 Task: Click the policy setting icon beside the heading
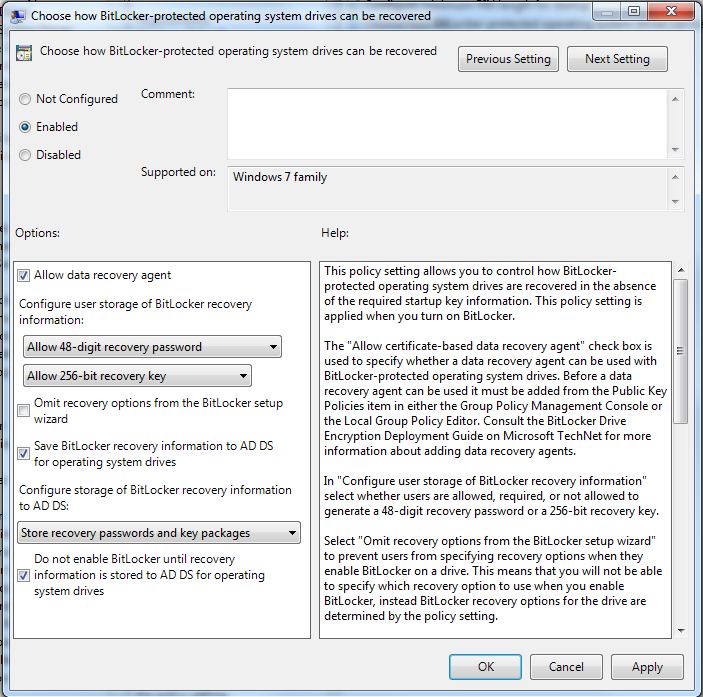24,53
